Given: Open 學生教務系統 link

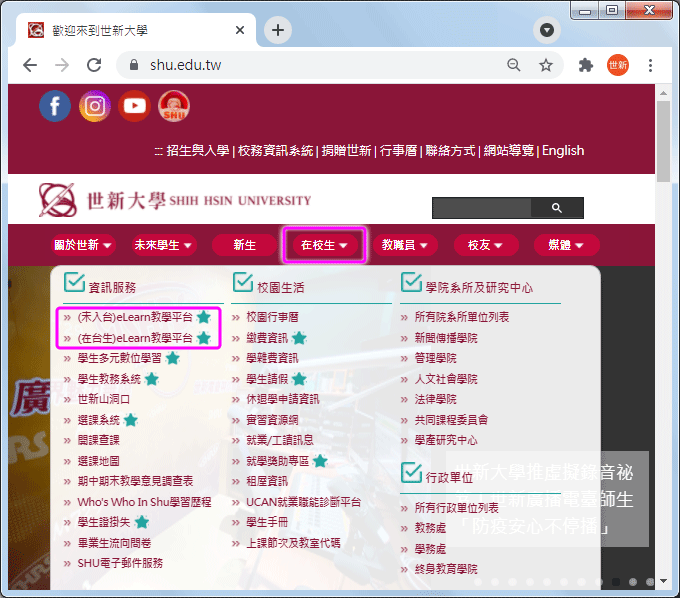Looking at the screenshot, I should [x=109, y=379].
